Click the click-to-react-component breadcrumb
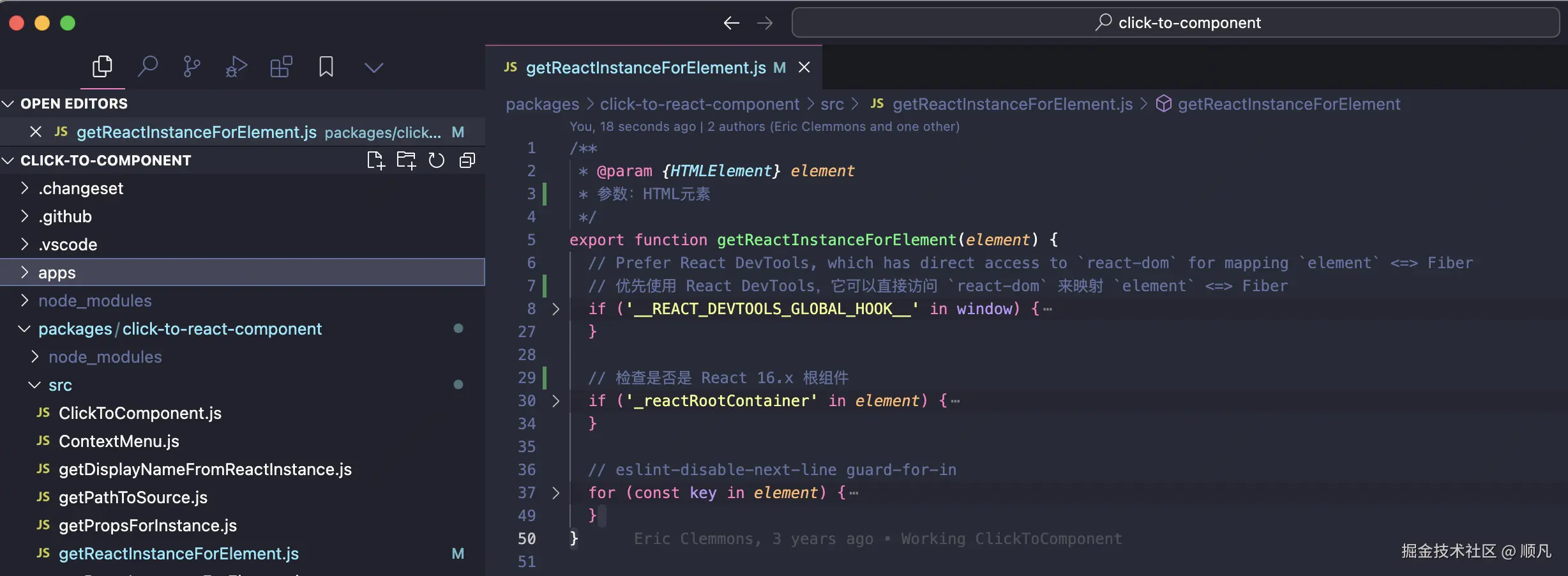Viewport: 1568px width, 576px height. pos(699,104)
